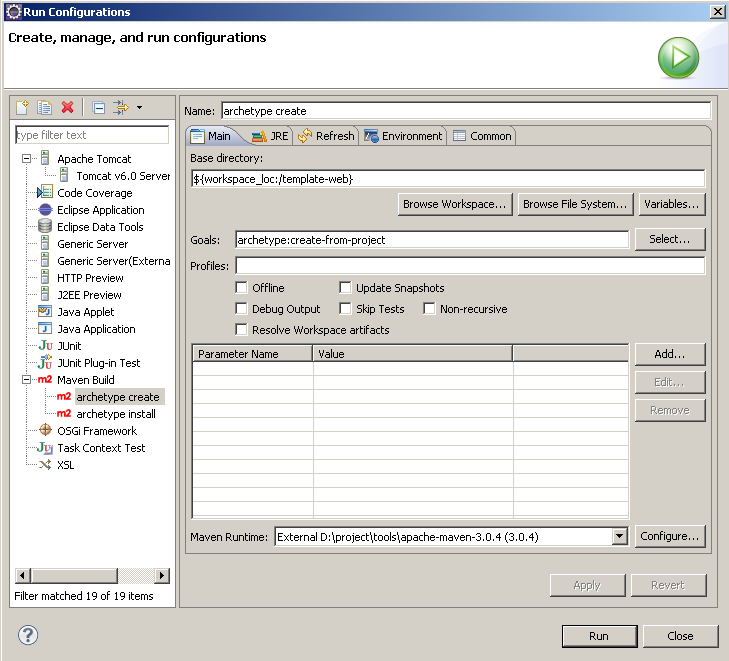
Task: Click the Run button
Action: tap(599, 636)
